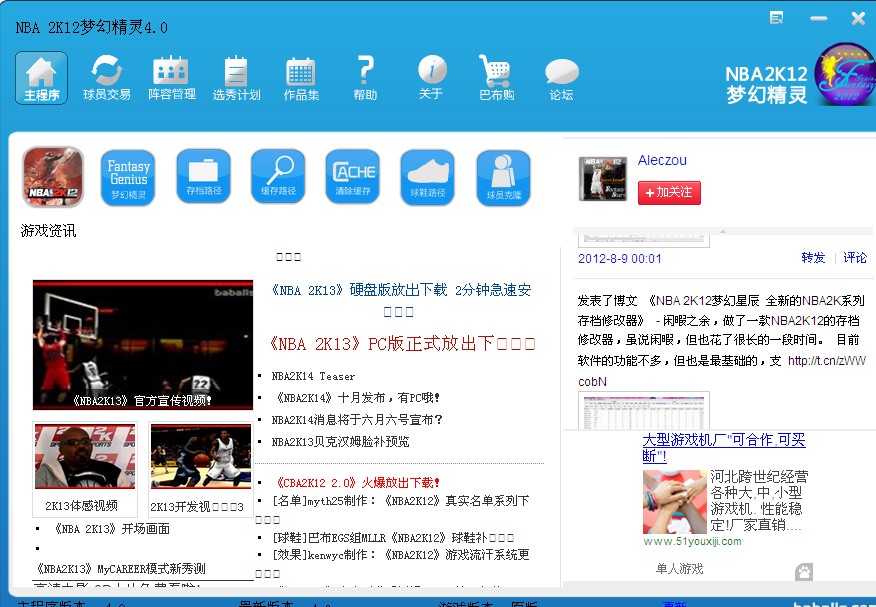Open the http://t.cn/zWW short link
876x607 pixels.
click(827, 361)
